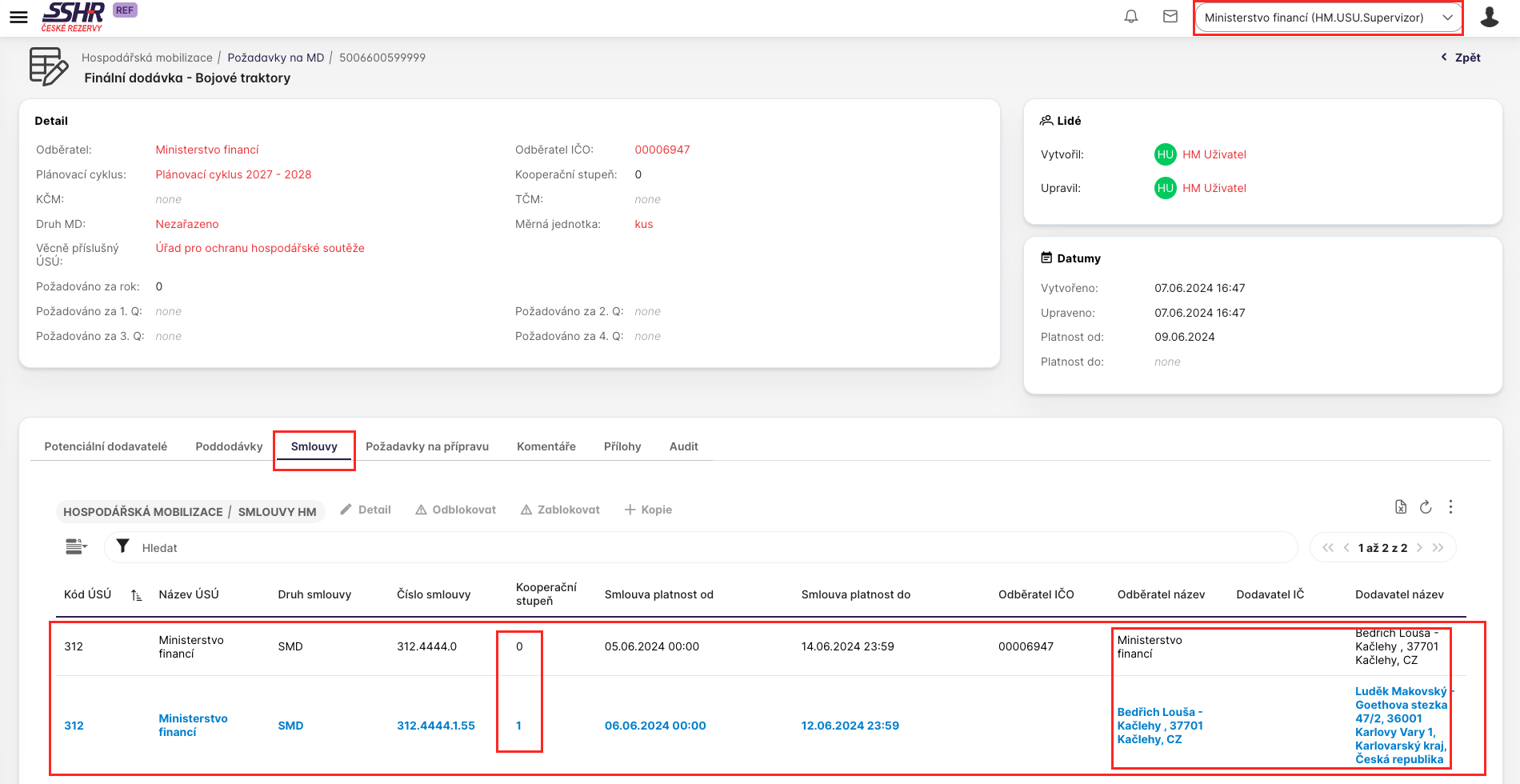Open notifications bell
The image size is (1520, 784).
(1131, 17)
